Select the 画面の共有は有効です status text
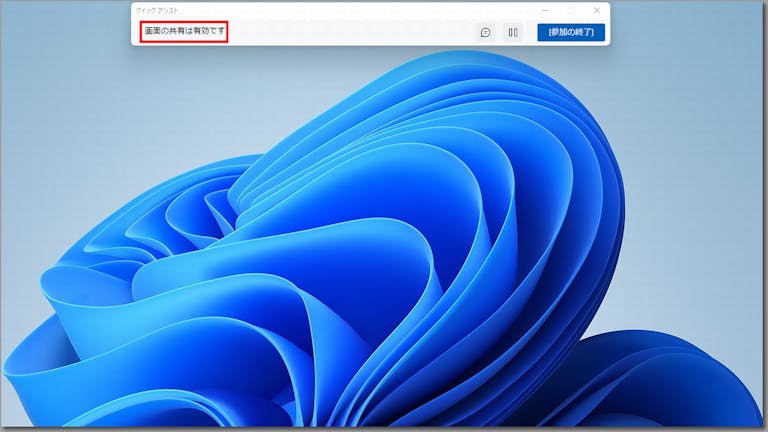The image size is (768, 432). tap(184, 31)
